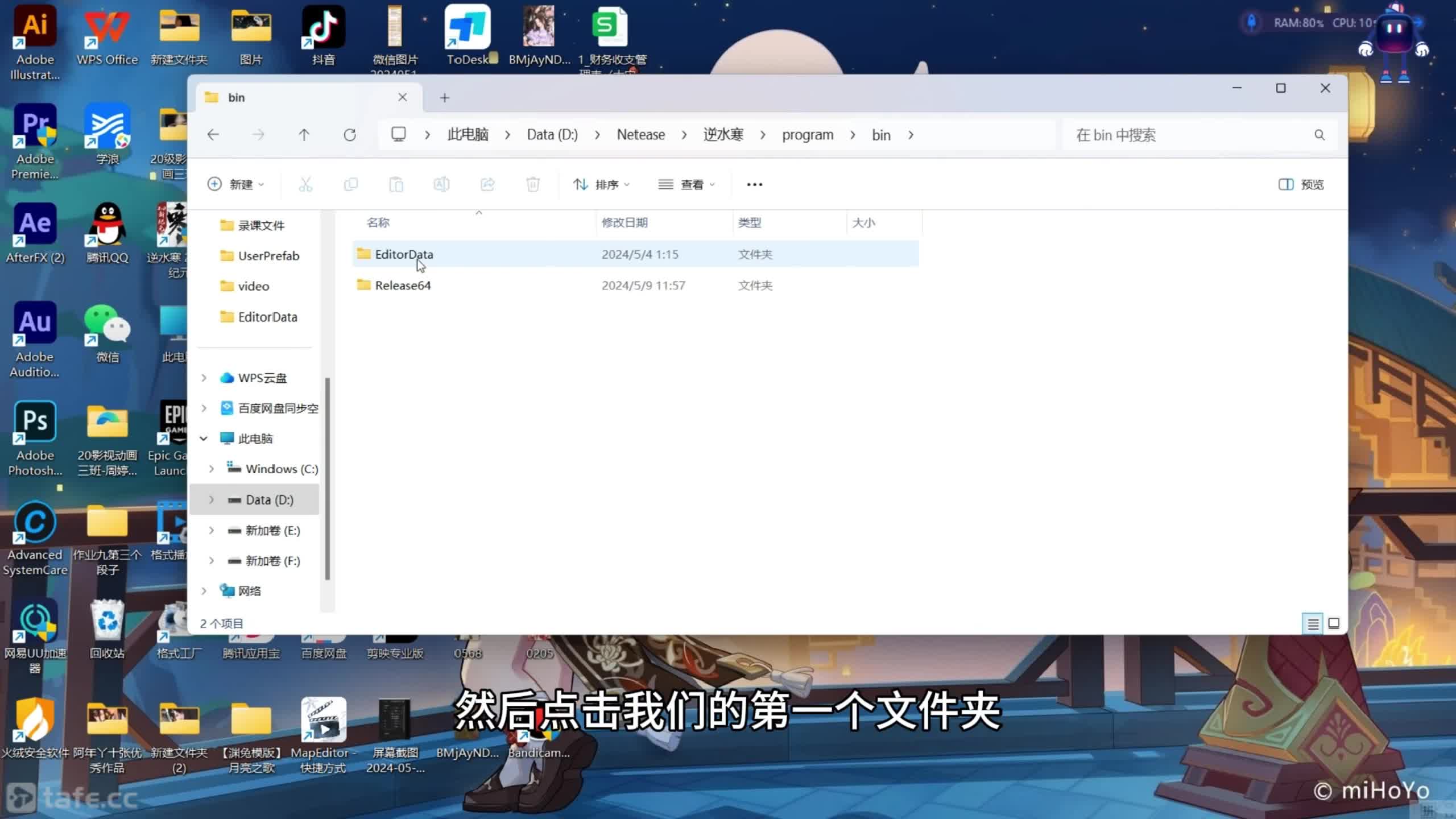
Task: Switch to details view icon in status bar
Action: tap(1313, 624)
